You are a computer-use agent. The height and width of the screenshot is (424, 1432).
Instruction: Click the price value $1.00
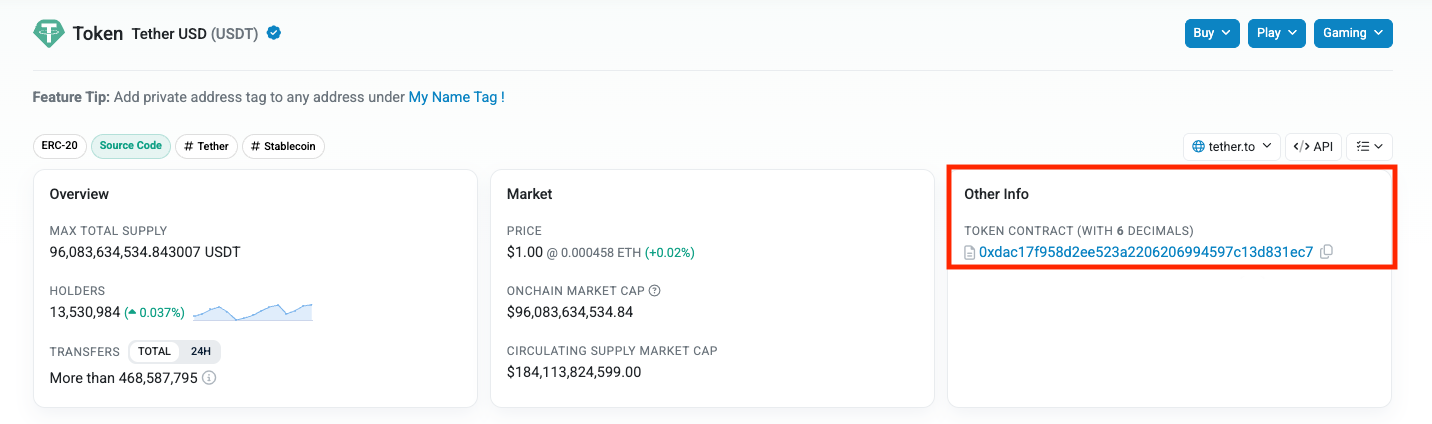523,252
